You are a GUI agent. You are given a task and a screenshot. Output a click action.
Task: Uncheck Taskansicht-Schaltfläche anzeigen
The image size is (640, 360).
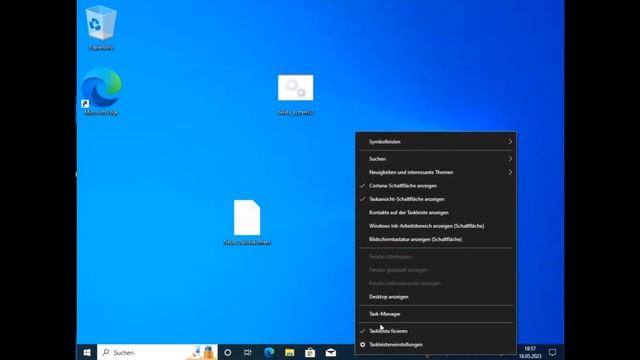tap(436, 199)
